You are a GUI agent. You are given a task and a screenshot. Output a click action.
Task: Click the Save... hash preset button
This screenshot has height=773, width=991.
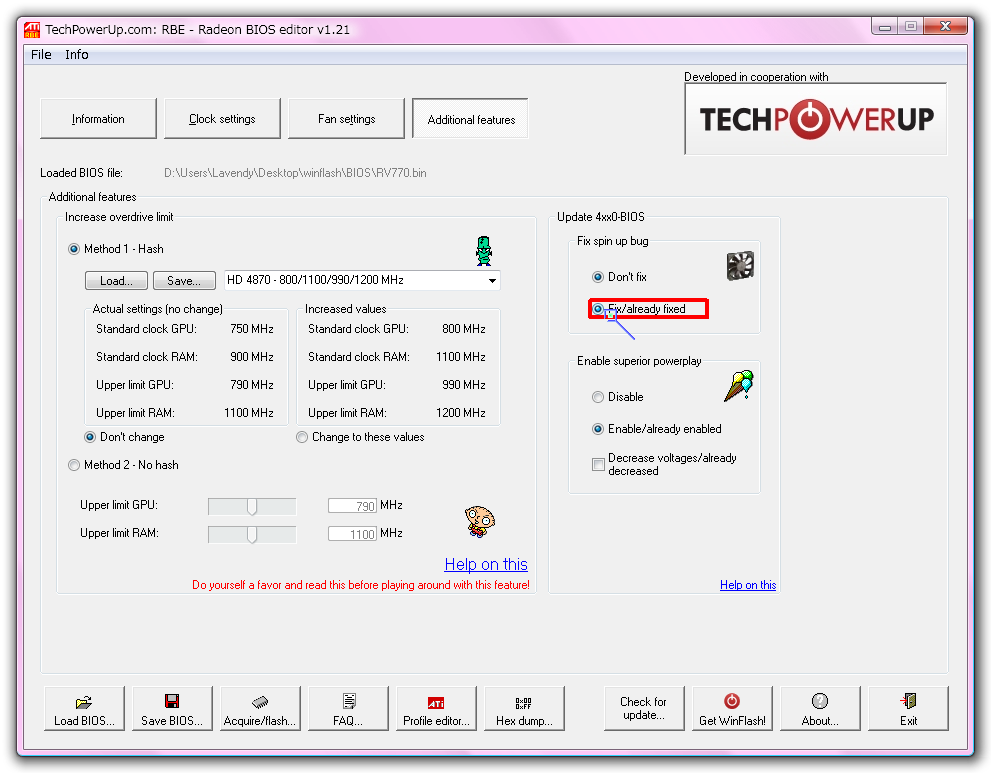(x=184, y=281)
